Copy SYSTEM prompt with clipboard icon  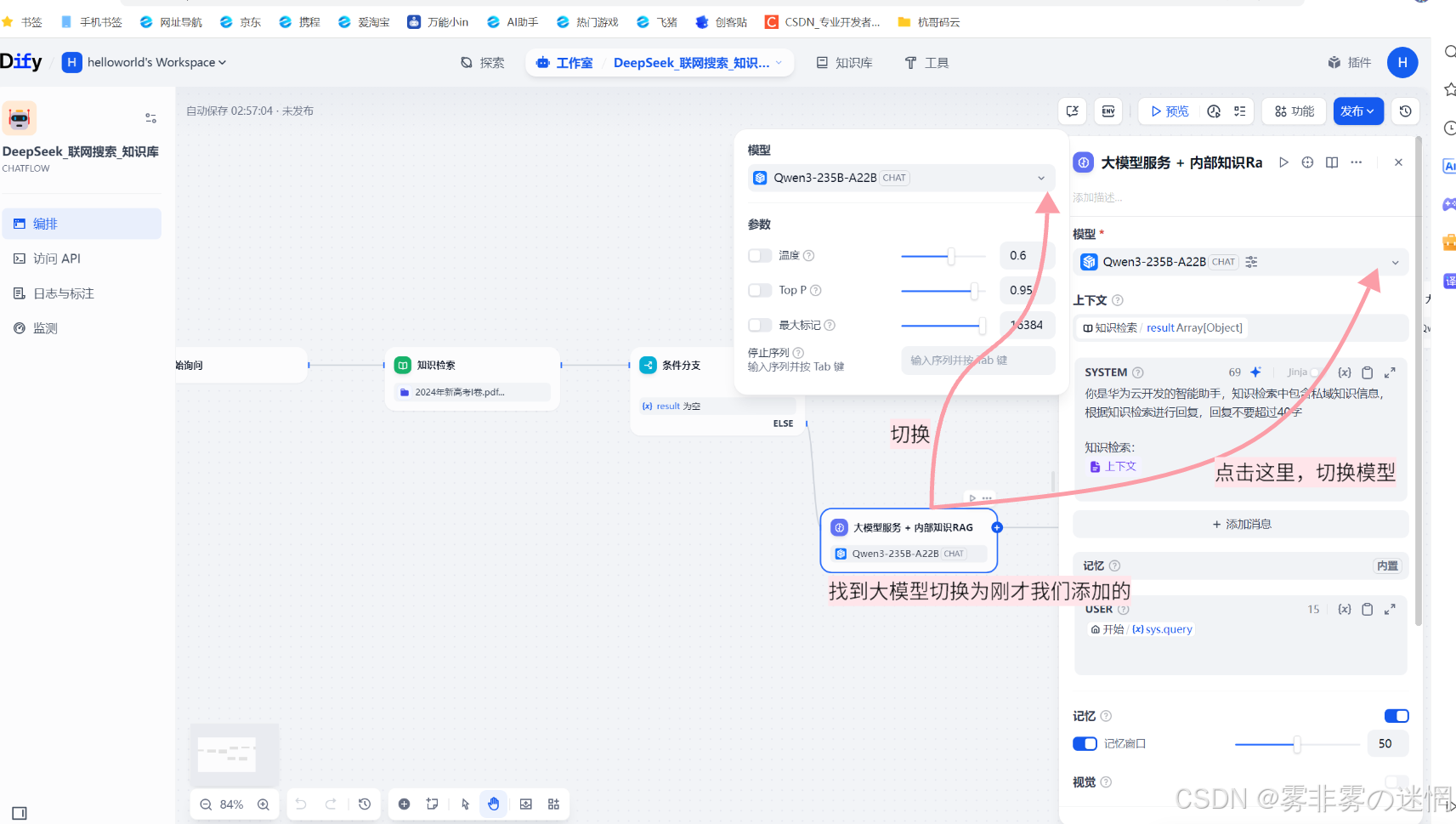click(x=1368, y=372)
